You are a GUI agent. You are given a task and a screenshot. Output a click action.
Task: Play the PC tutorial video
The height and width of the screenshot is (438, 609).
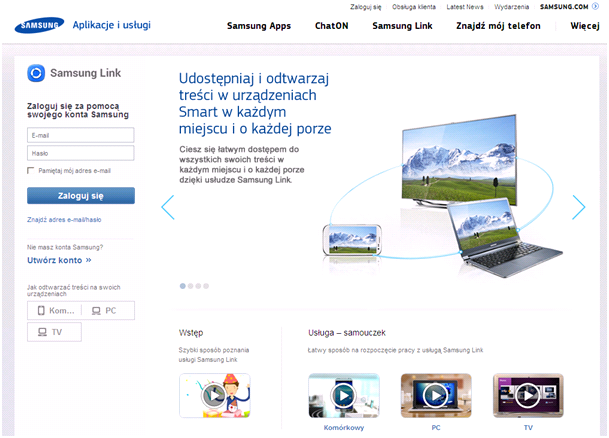coord(436,395)
